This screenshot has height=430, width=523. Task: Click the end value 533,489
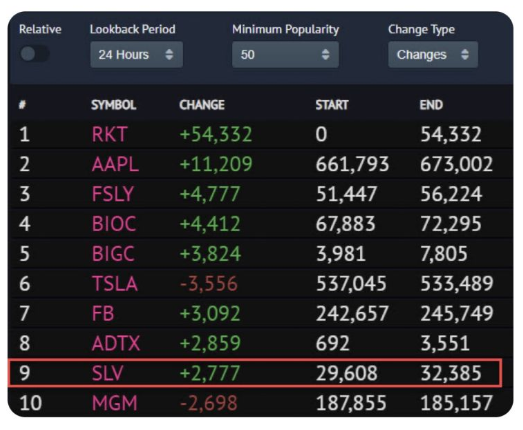(457, 284)
